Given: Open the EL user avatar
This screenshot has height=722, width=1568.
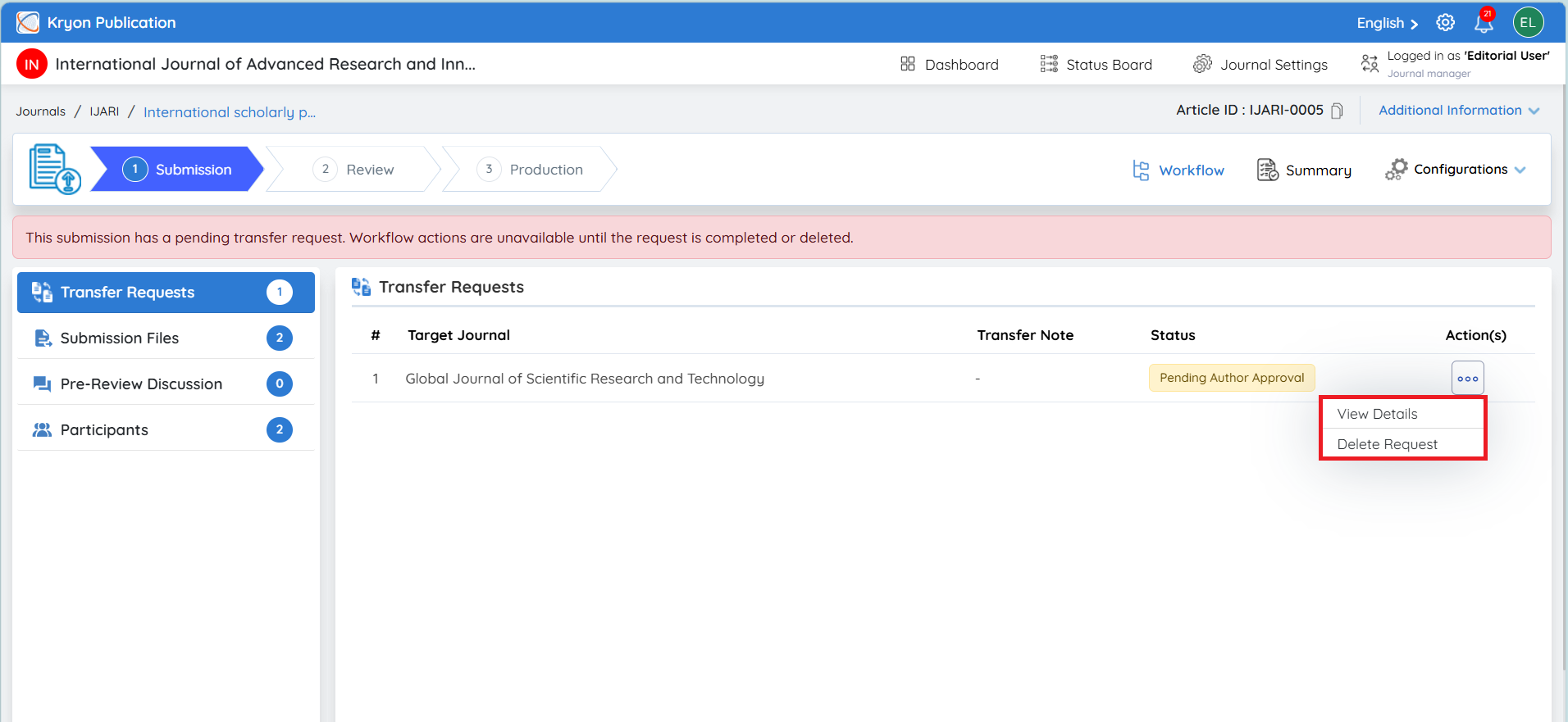Looking at the screenshot, I should coord(1529,22).
